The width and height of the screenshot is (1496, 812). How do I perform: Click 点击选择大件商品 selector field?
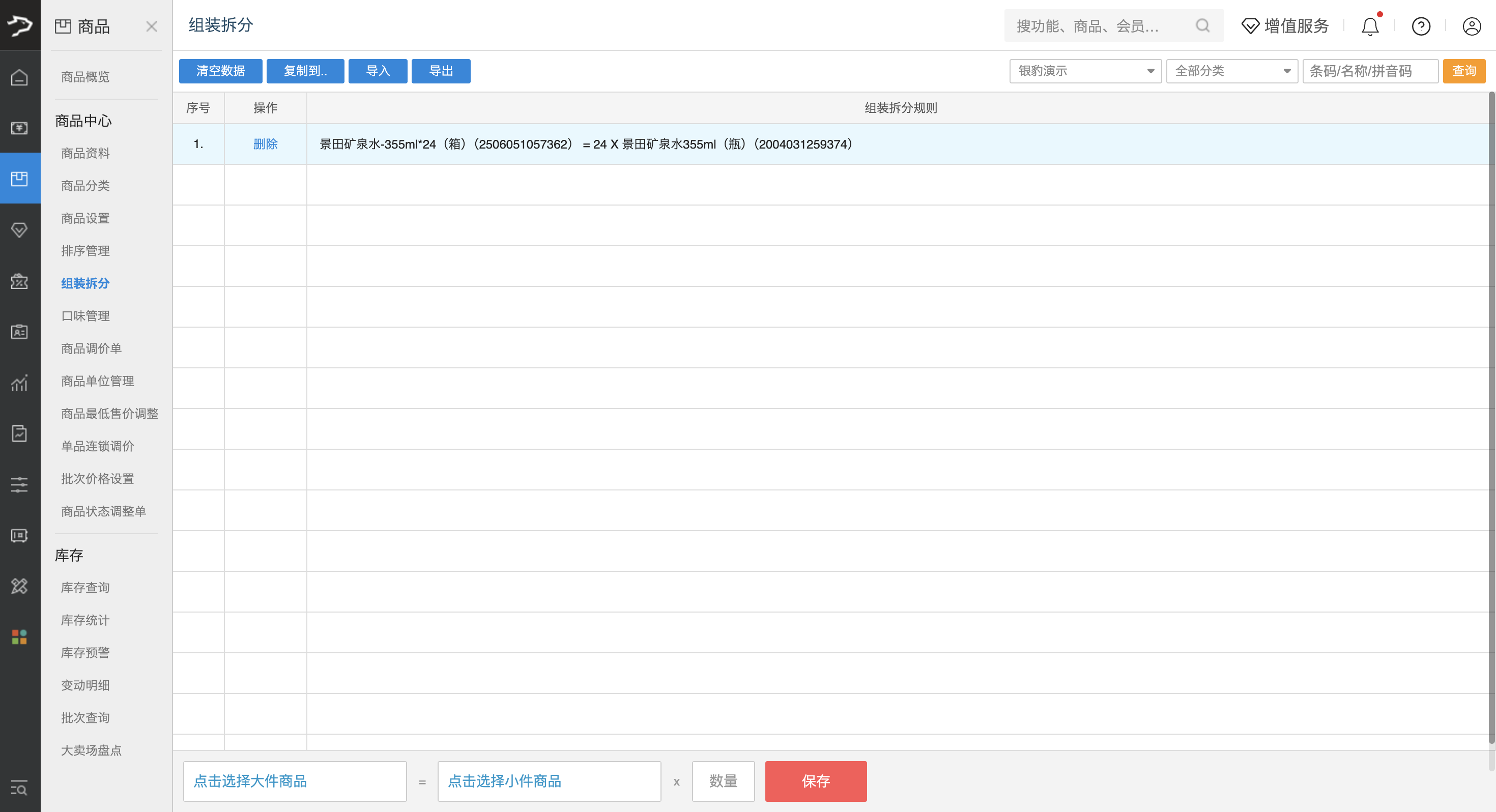tap(295, 781)
